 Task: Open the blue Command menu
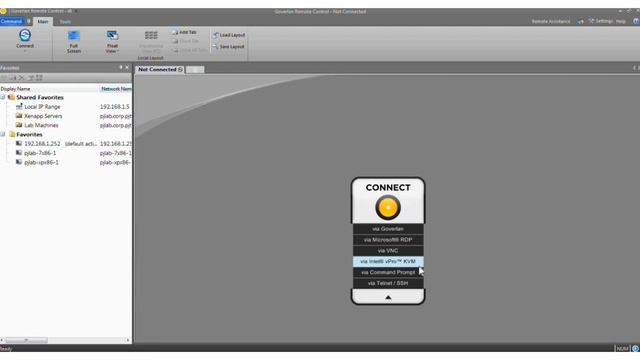11,21
